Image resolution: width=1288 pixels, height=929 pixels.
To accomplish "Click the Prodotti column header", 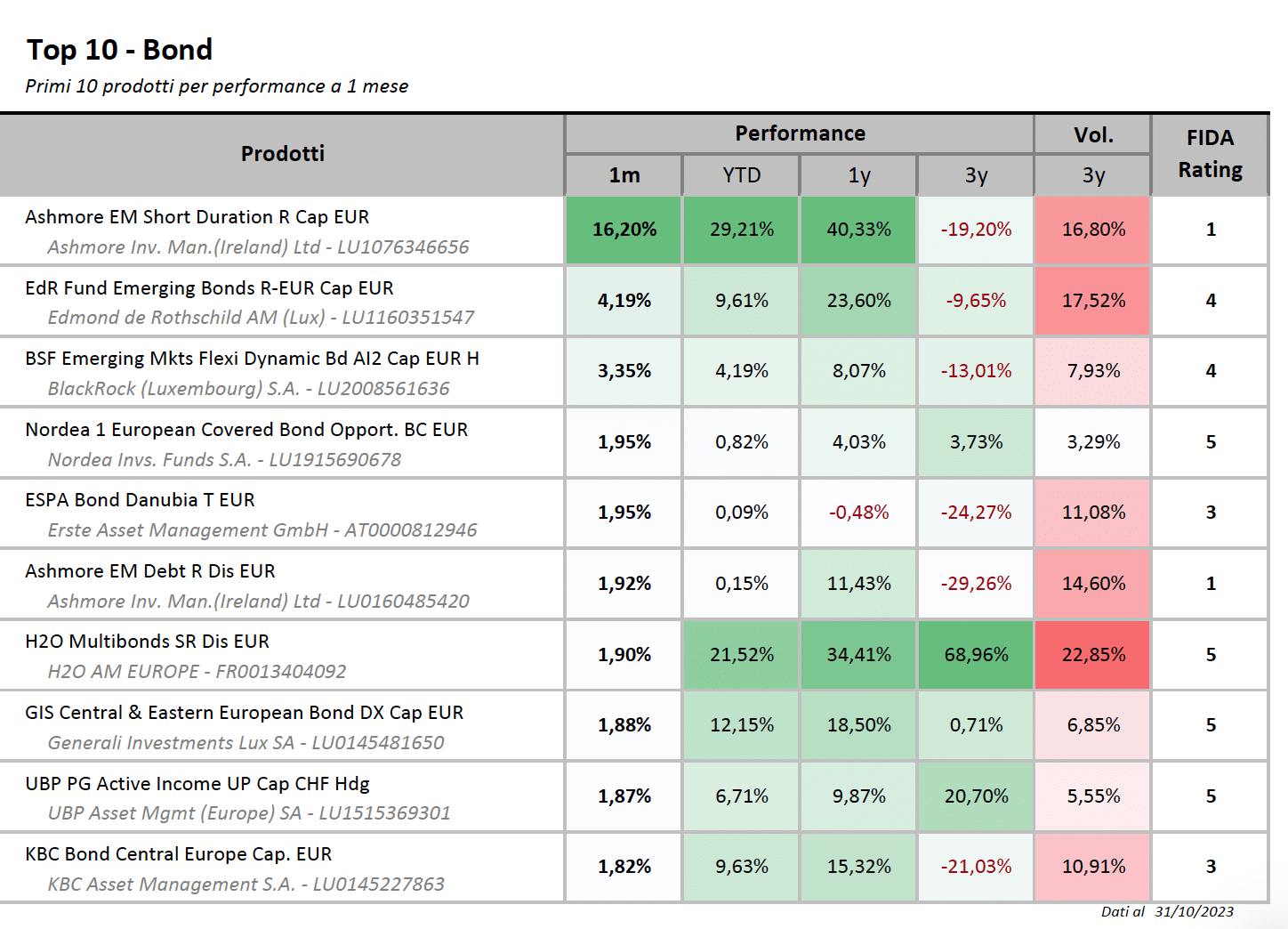I will click(x=282, y=155).
